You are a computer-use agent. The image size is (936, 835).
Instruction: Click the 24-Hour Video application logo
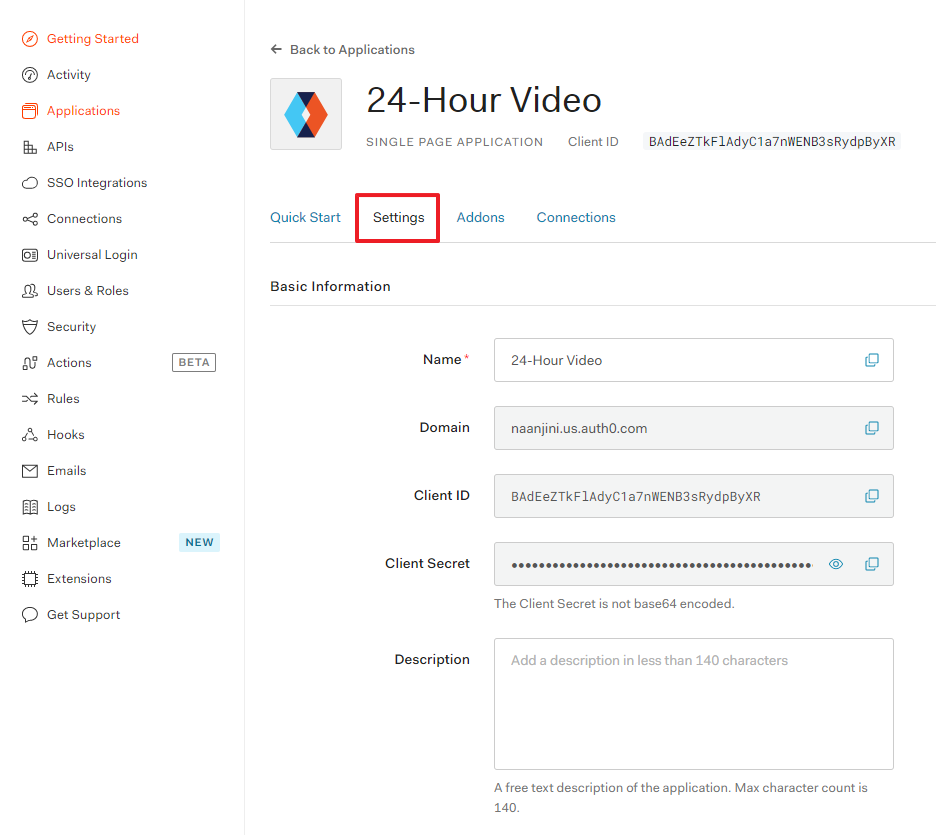[306, 114]
